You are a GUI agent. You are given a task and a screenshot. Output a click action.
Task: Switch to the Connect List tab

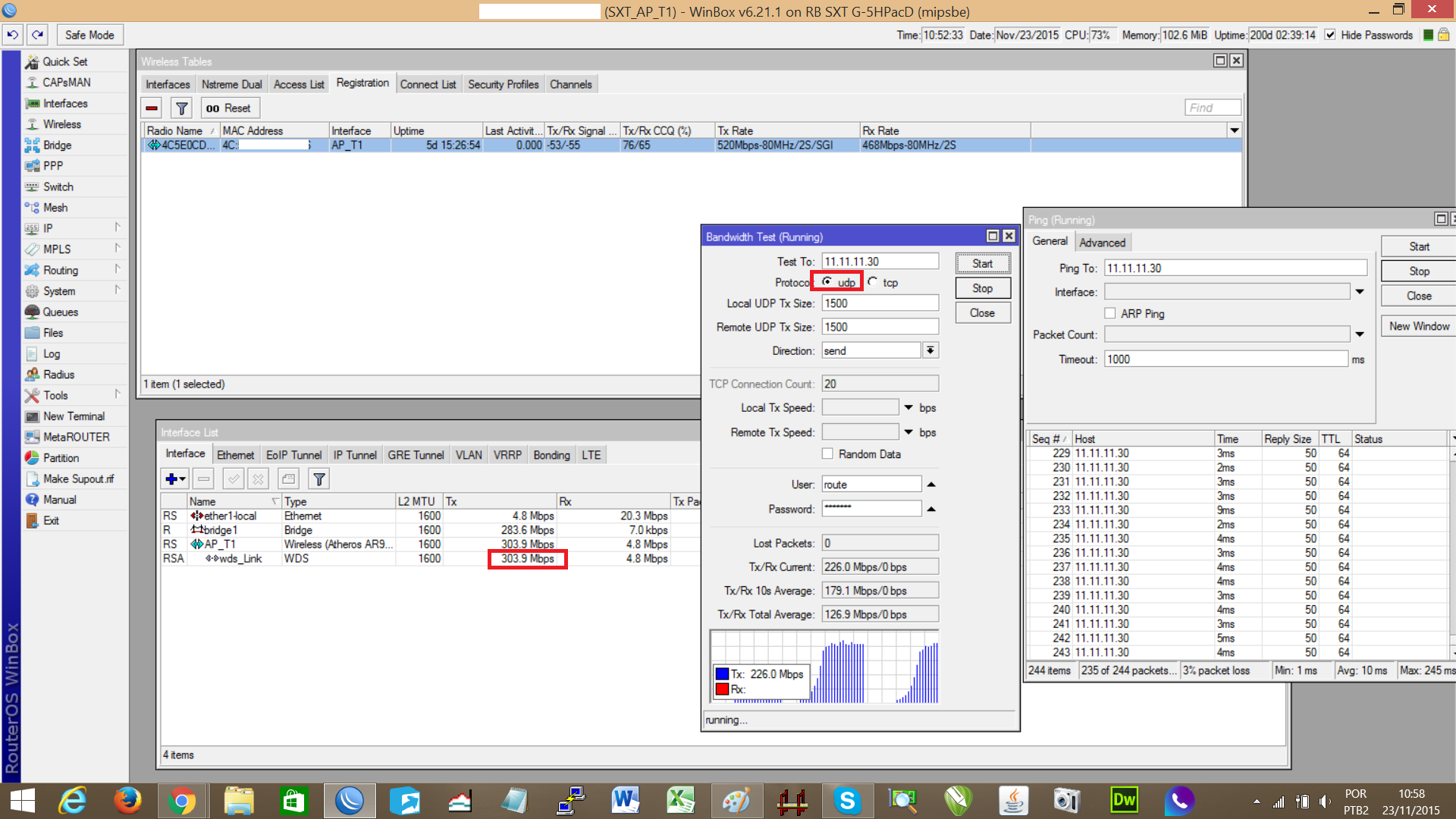pyautogui.click(x=428, y=84)
